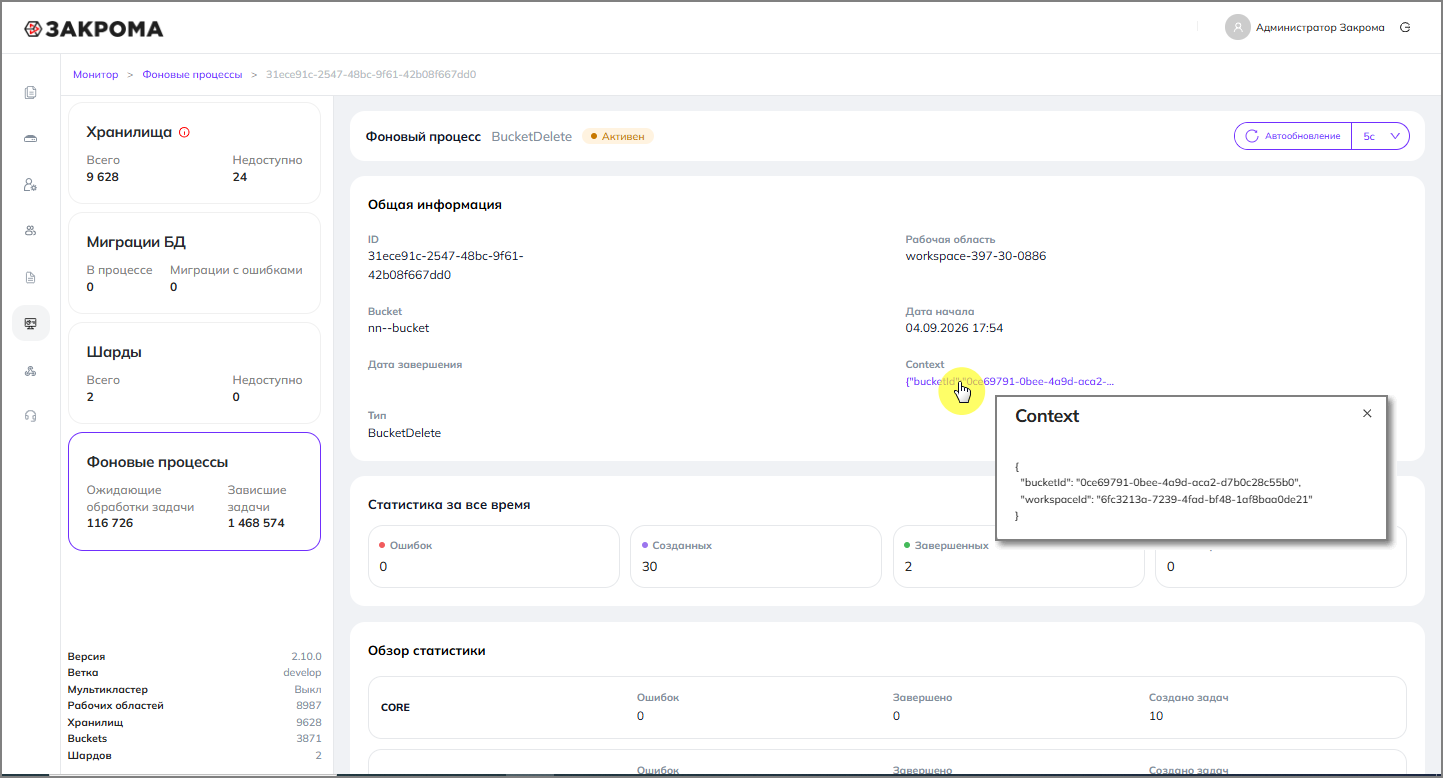This screenshot has height=778, width=1443.
Task: Open the storage drive section in the sidebar
Action: tap(30, 139)
